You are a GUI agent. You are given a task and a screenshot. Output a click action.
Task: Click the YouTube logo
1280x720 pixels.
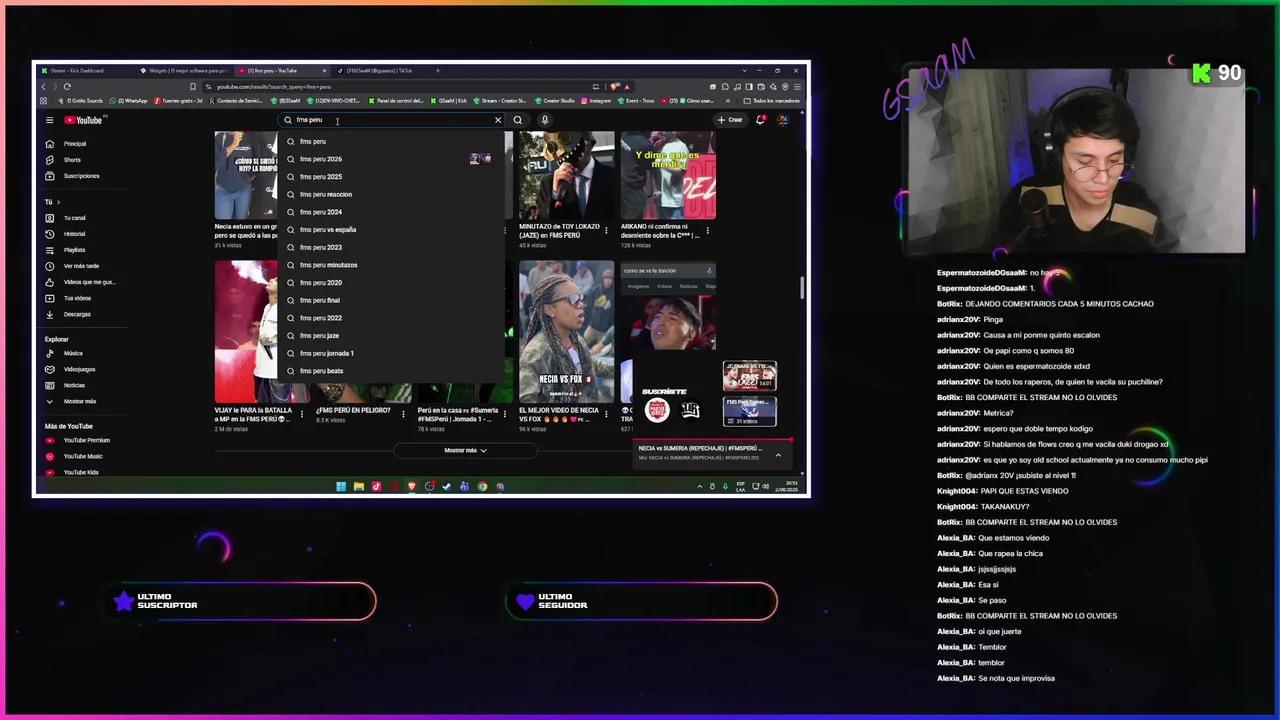(x=84, y=120)
